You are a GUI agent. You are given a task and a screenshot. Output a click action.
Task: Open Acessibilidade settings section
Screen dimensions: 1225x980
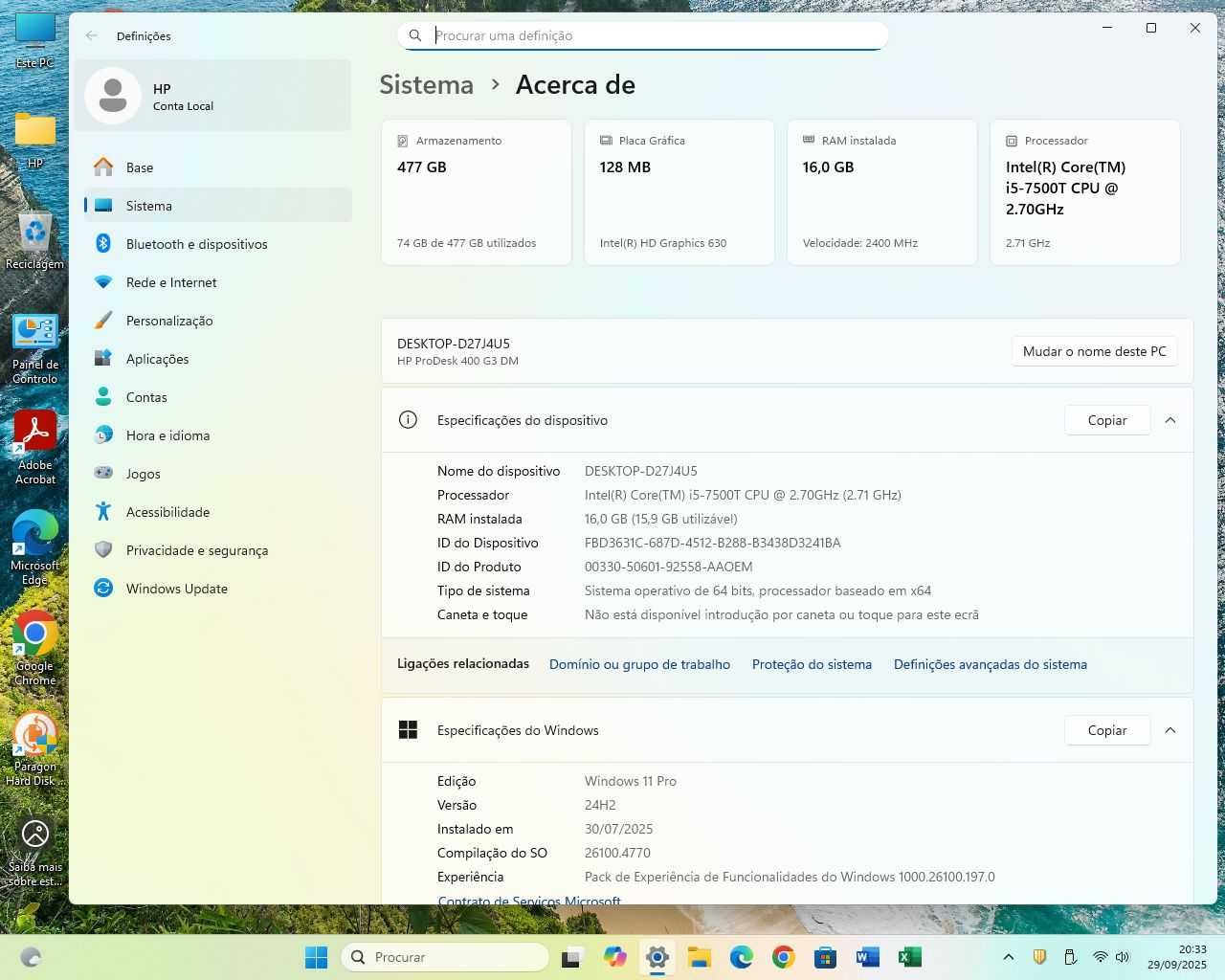tap(218, 512)
